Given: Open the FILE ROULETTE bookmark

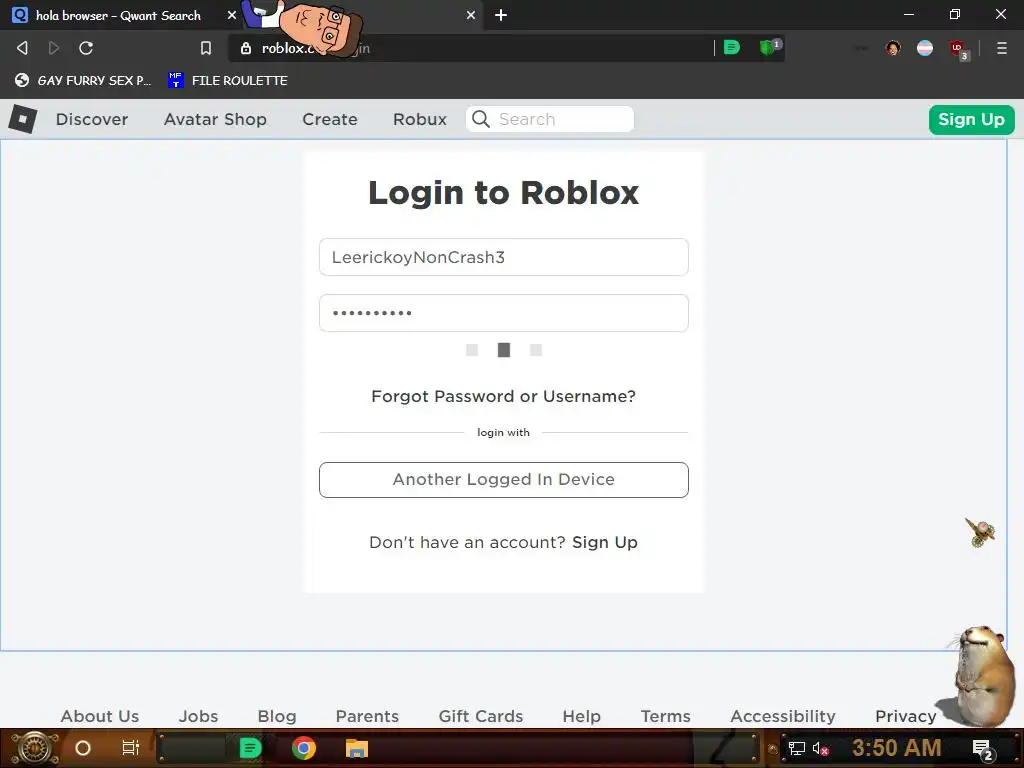Looking at the screenshot, I should [228, 80].
